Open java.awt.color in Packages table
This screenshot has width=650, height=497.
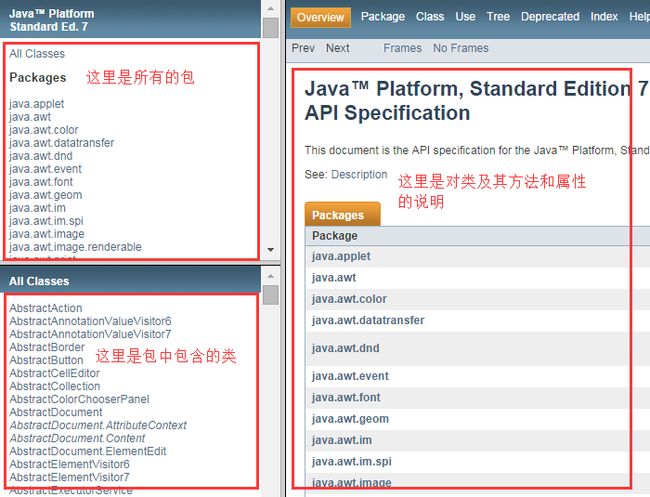[349, 299]
